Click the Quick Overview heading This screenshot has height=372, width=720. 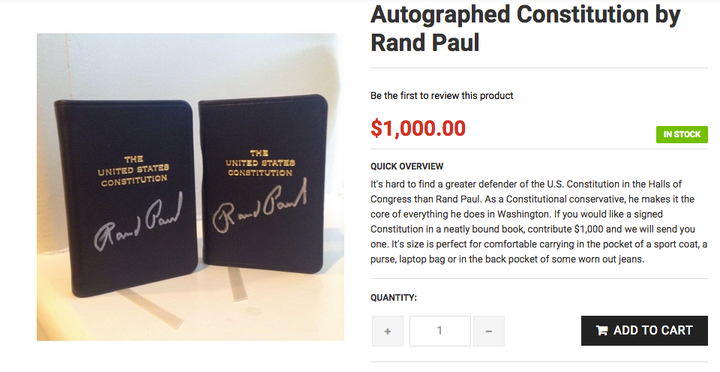pyautogui.click(x=407, y=166)
